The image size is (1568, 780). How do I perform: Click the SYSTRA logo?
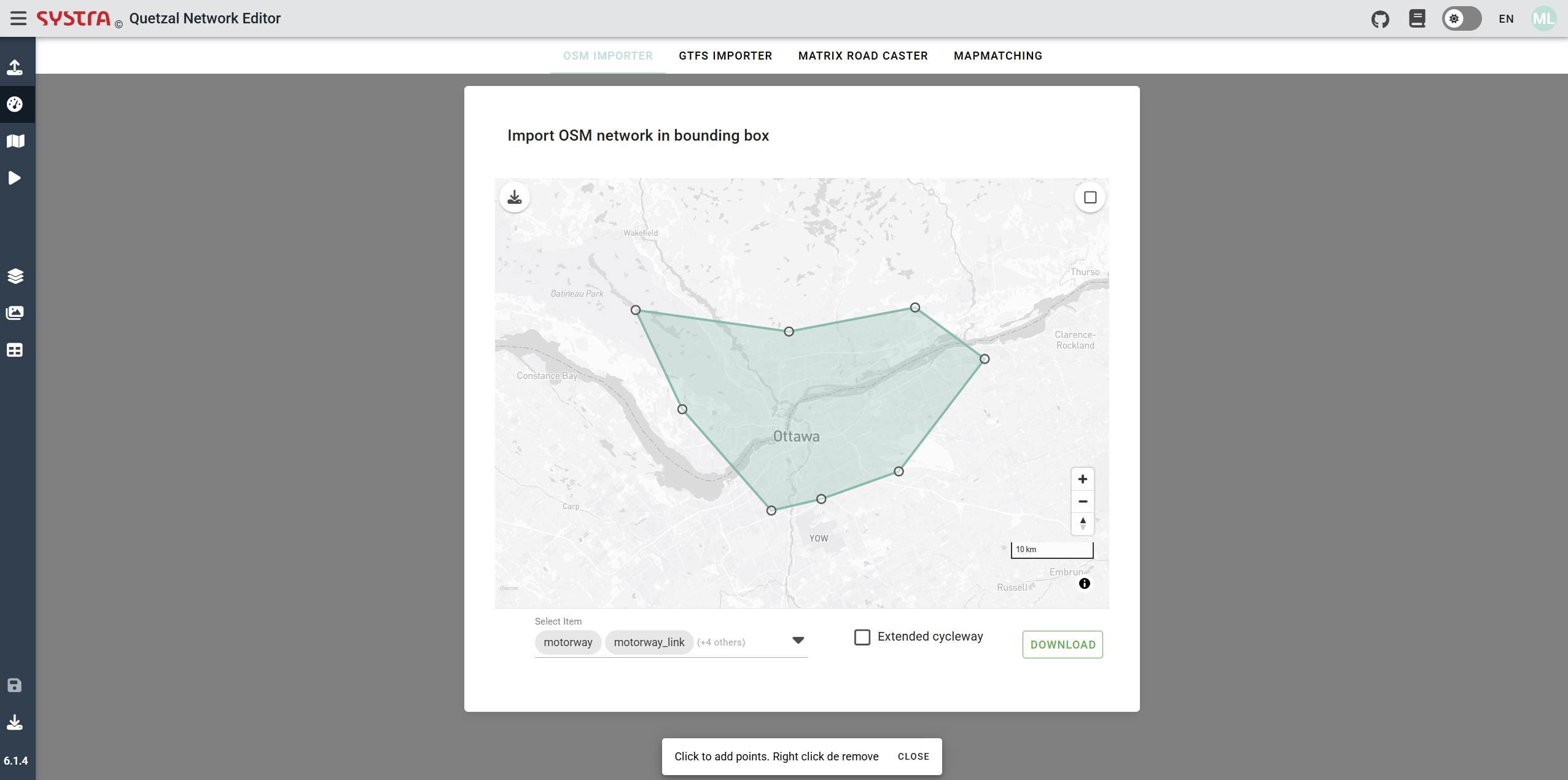tap(74, 18)
